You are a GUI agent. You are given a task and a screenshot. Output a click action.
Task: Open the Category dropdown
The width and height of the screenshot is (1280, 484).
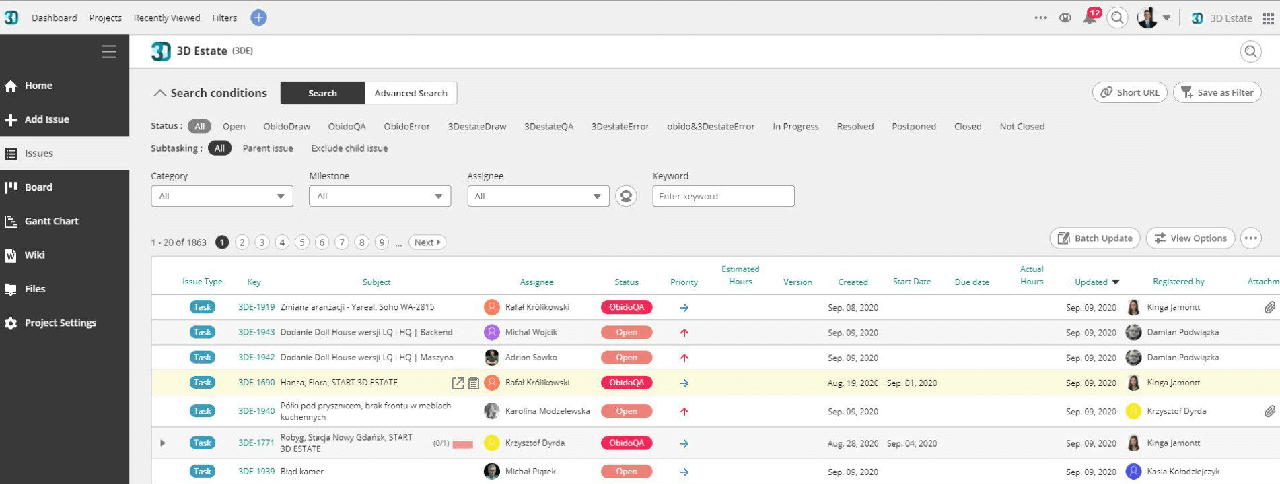(222, 197)
